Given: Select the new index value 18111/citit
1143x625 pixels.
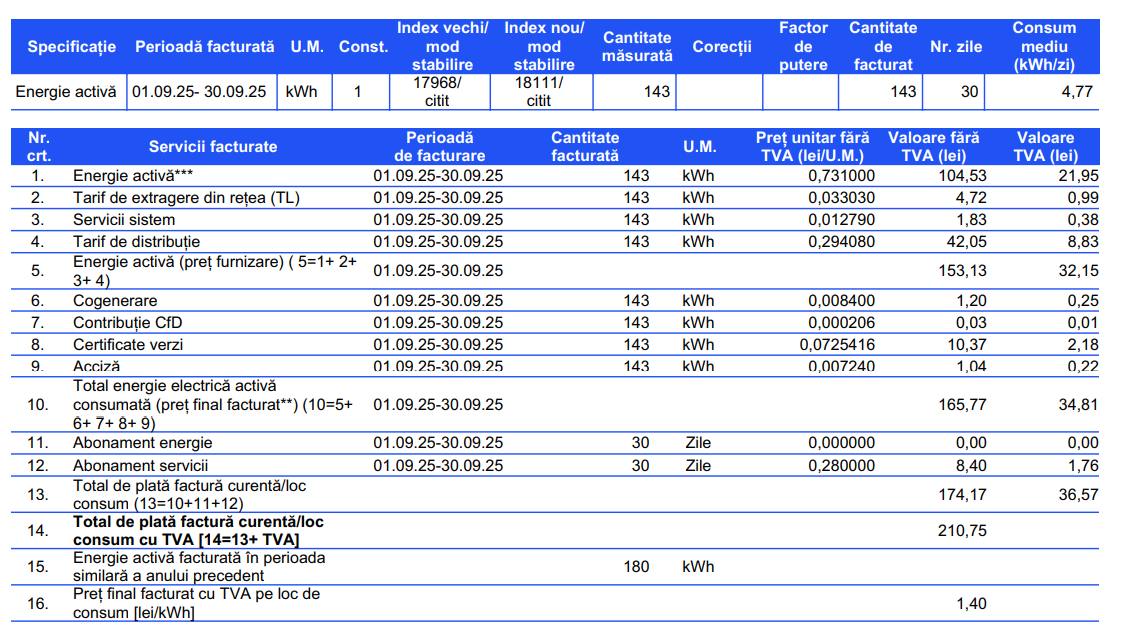Looking at the screenshot, I should [x=539, y=92].
